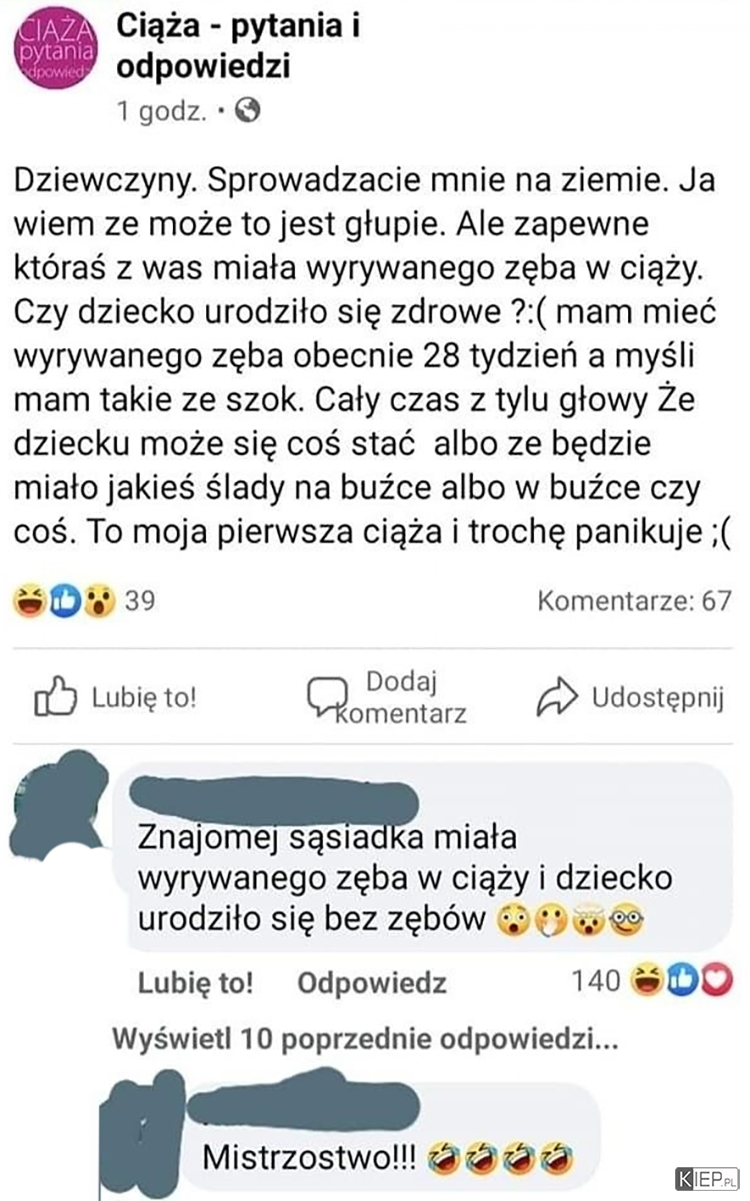The width and height of the screenshot is (750, 1201).
Task: Share the post with Udostępnij
Action: coord(630,698)
